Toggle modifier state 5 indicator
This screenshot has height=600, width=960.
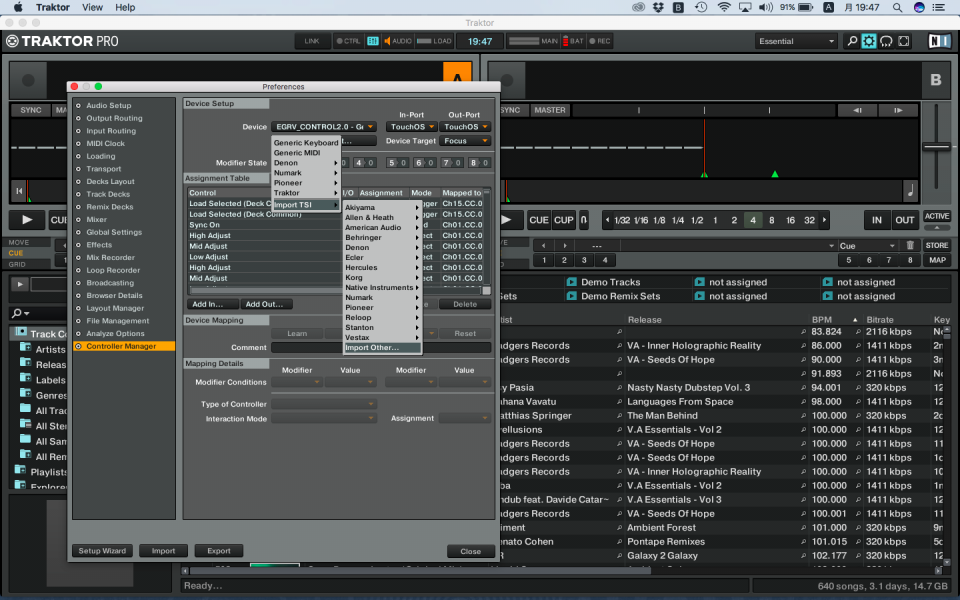point(397,162)
